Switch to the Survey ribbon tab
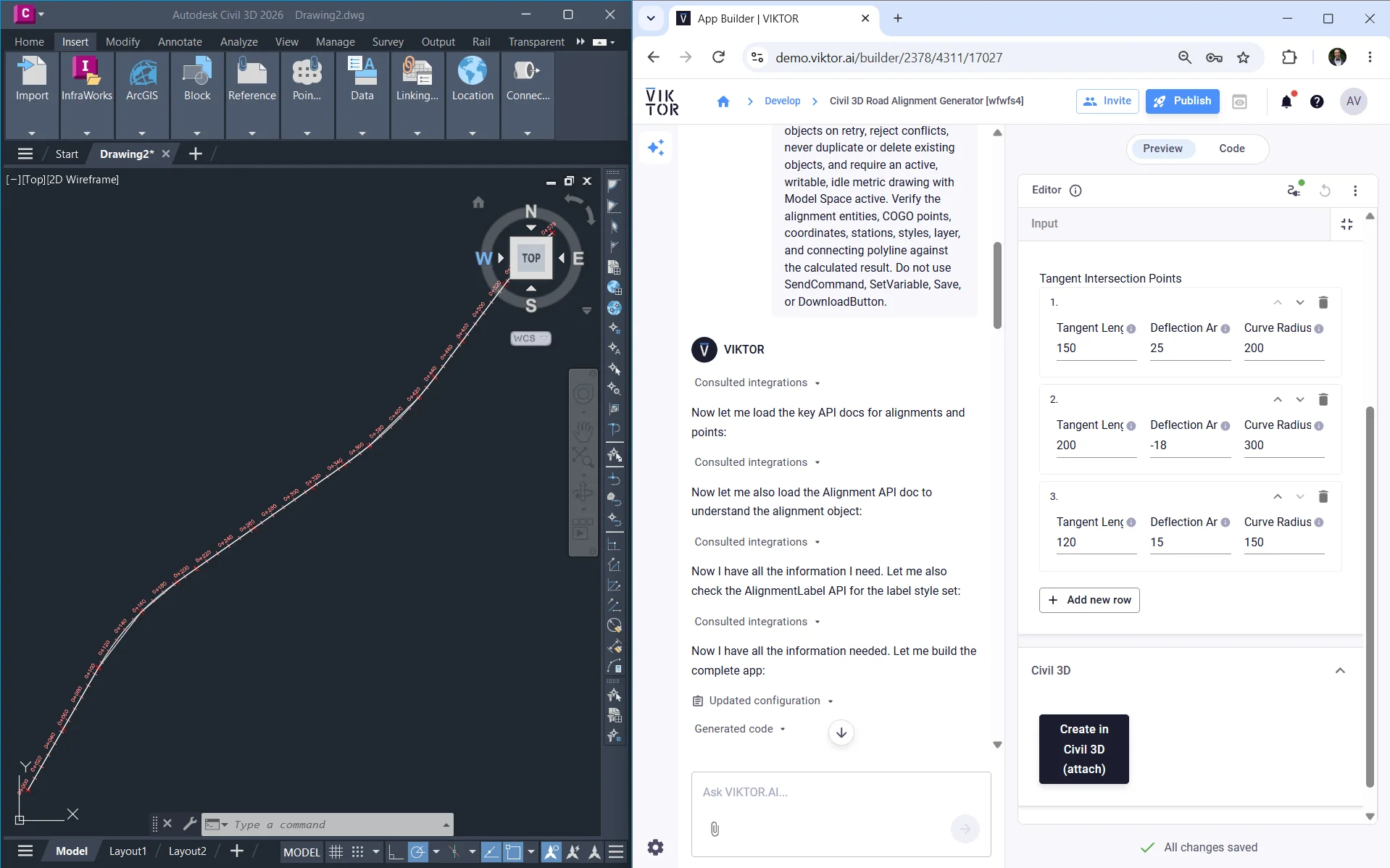This screenshot has height=868, width=1390. [388, 41]
